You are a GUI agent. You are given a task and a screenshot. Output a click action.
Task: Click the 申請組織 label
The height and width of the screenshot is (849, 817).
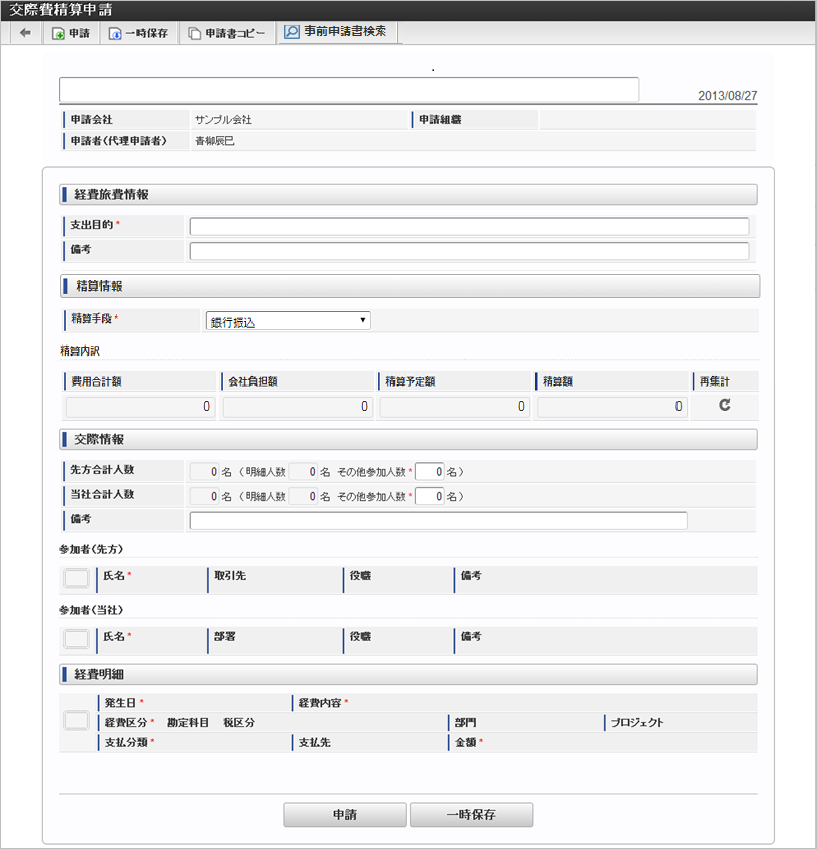440,120
